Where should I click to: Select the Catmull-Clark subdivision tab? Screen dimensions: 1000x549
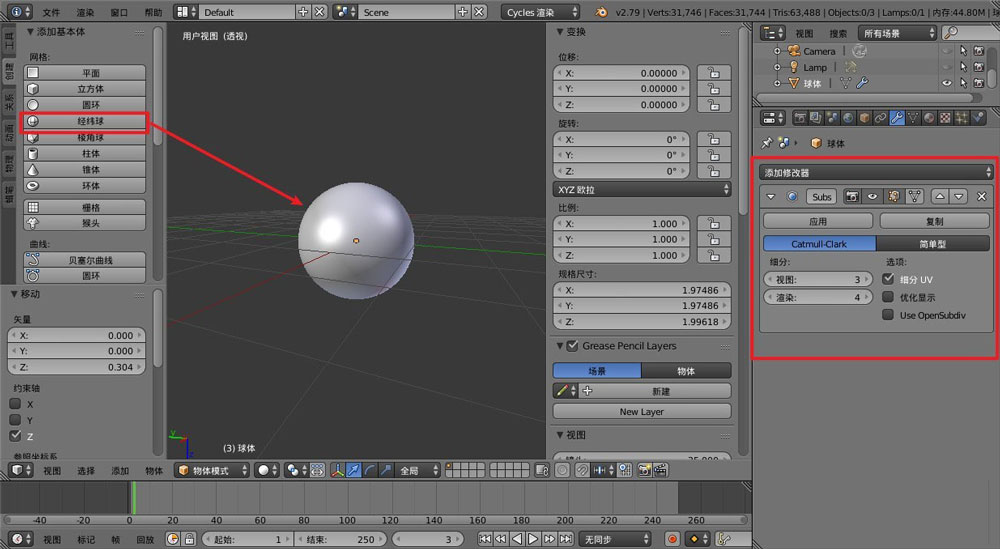pyautogui.click(x=819, y=244)
